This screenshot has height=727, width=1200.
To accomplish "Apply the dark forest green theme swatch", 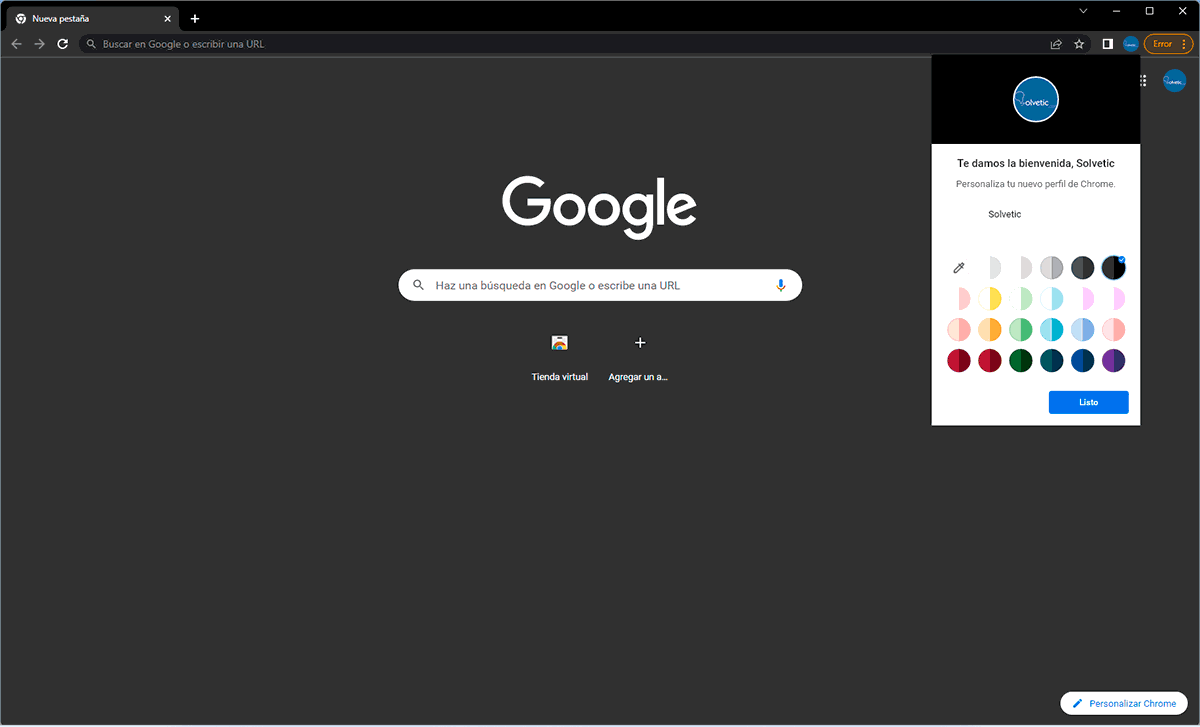I will coord(1021,360).
